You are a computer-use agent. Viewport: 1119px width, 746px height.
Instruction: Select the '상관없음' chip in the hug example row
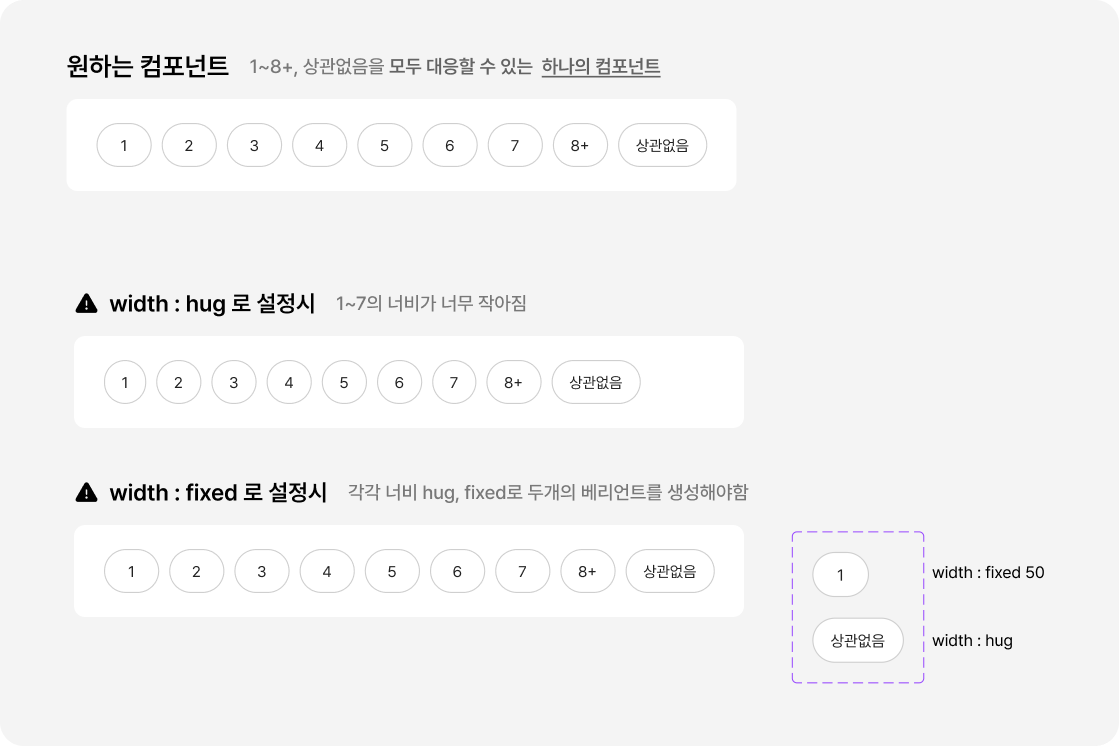(x=596, y=382)
